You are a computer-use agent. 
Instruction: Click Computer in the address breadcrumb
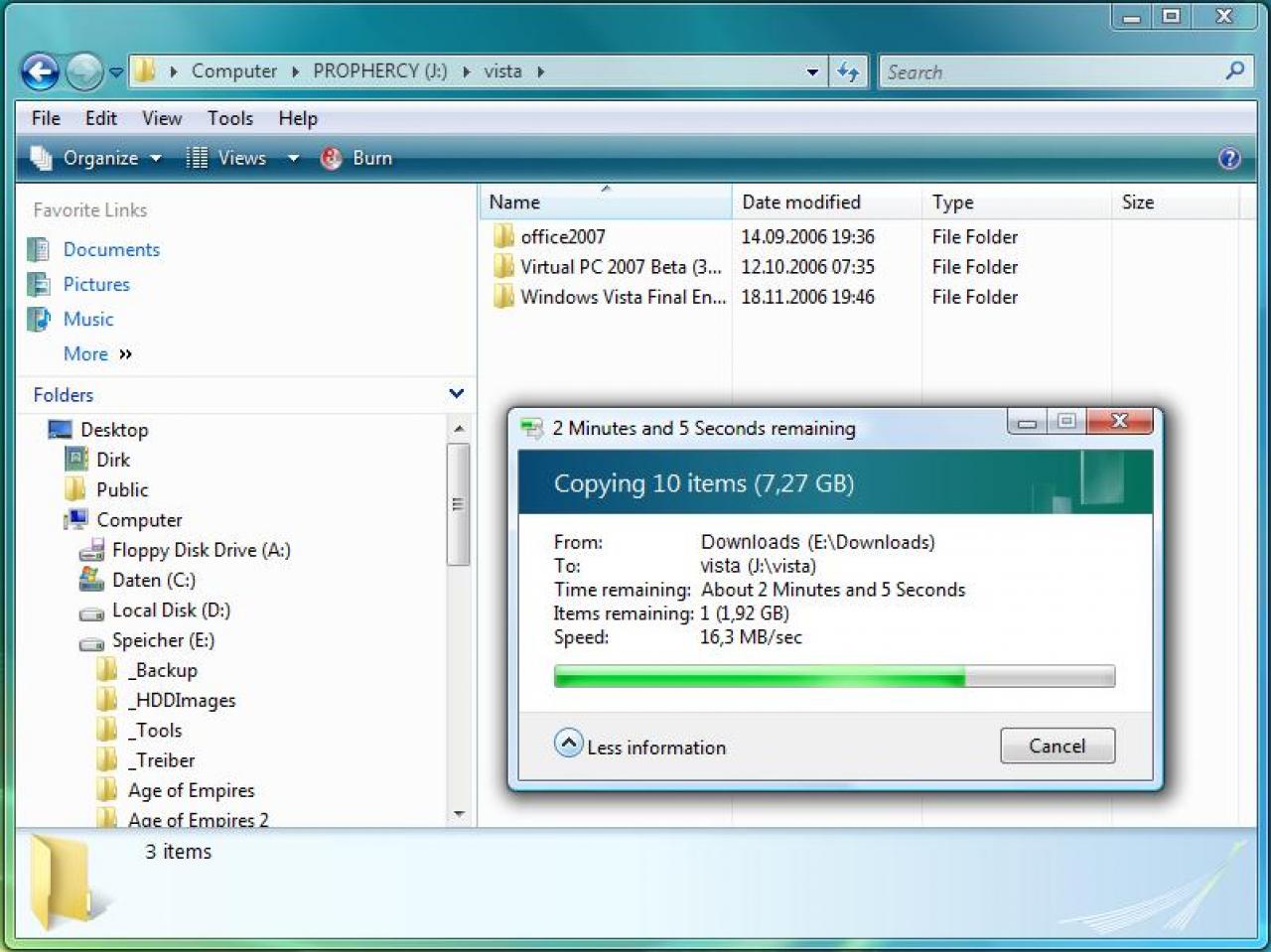click(234, 70)
